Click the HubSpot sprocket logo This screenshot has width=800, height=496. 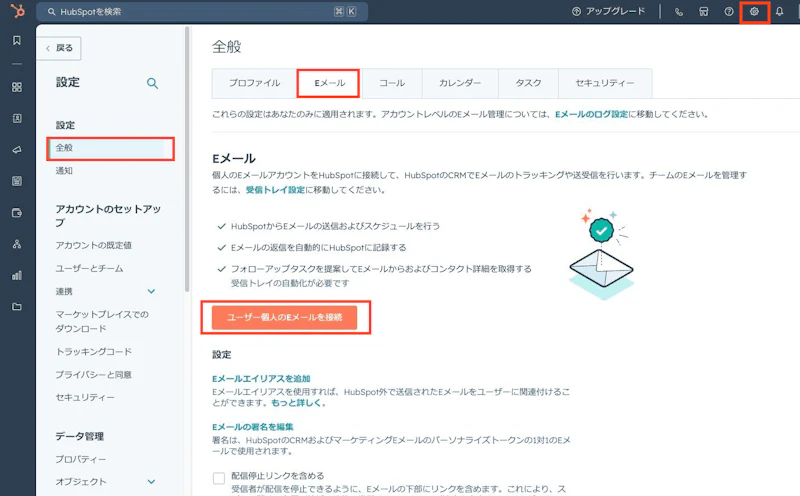click(17, 11)
